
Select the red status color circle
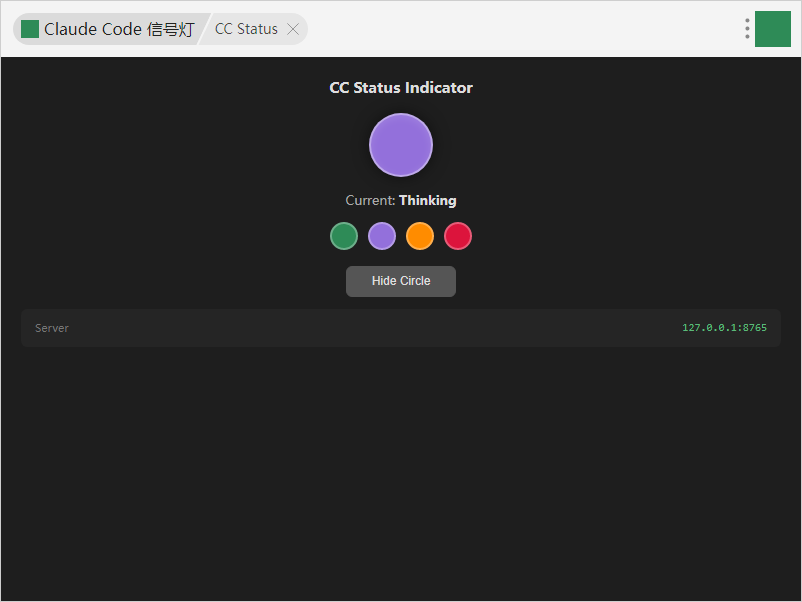pyautogui.click(x=458, y=236)
